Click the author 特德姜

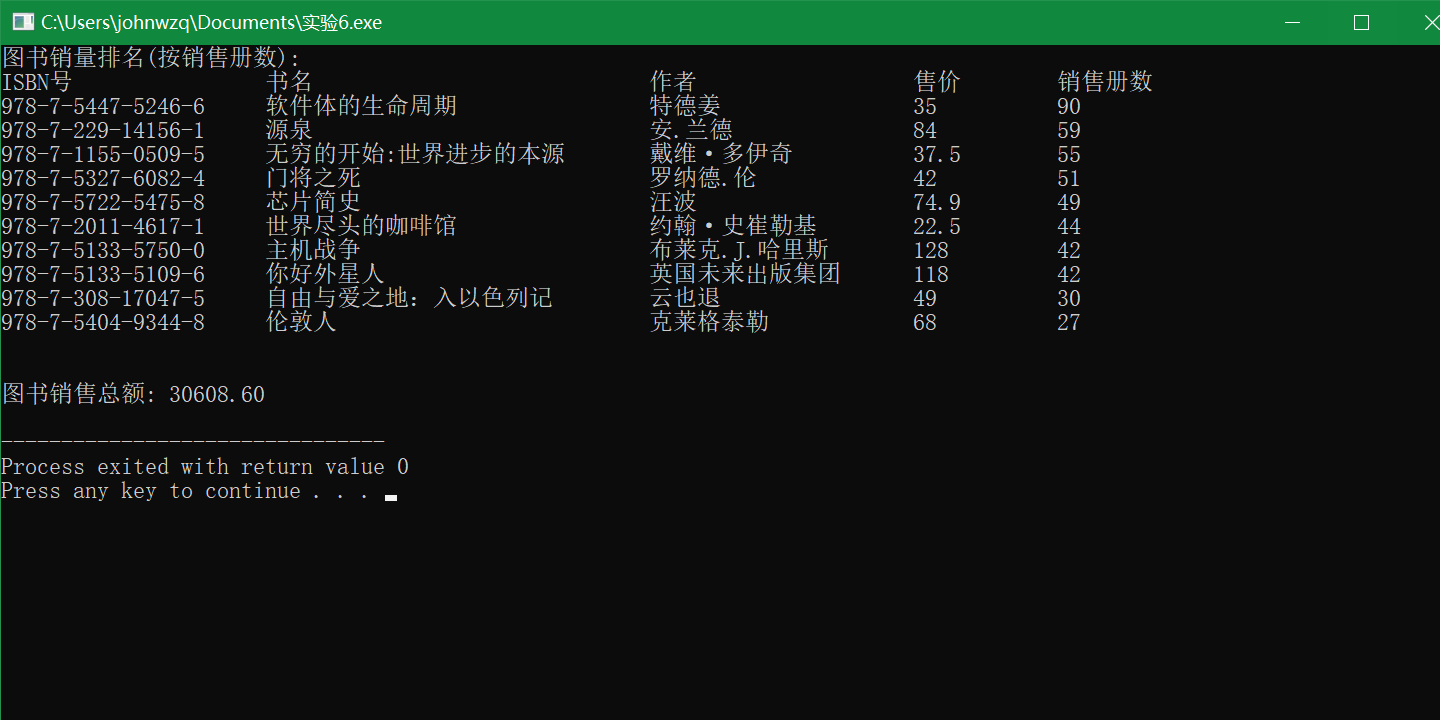[687, 105]
